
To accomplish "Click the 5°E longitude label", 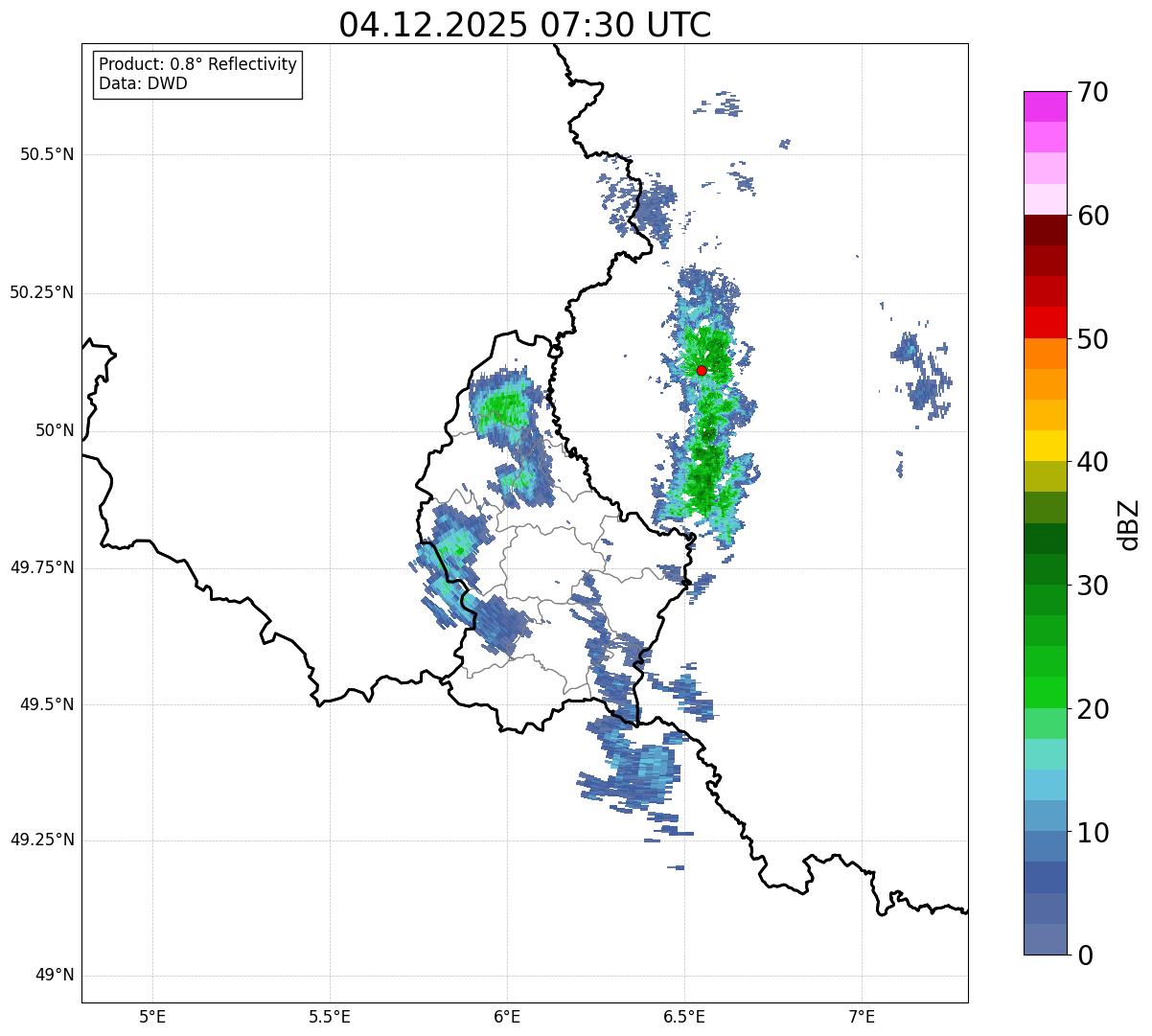I will (152, 1017).
